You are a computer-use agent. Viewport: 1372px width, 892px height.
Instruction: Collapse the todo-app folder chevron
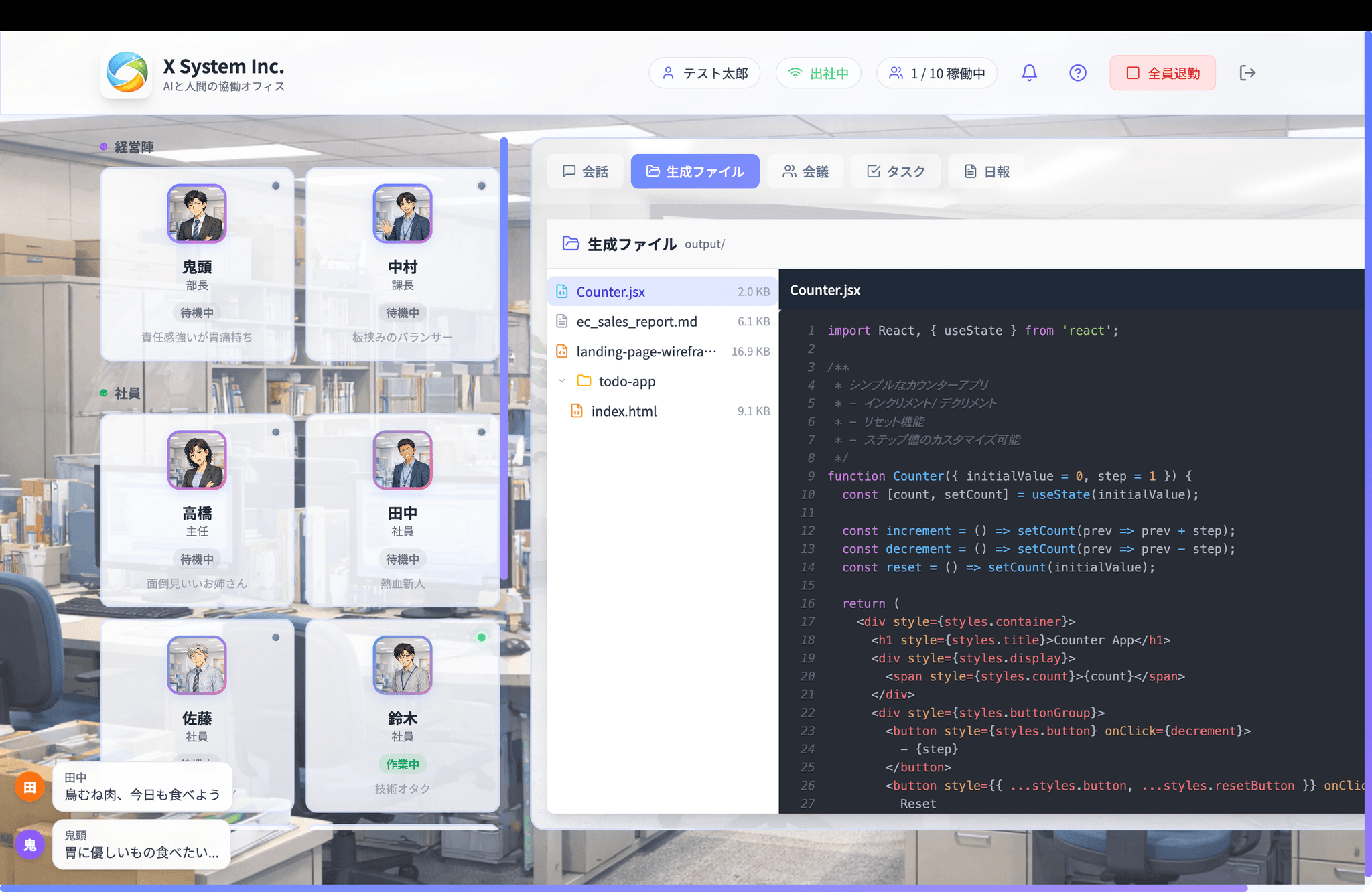coord(562,381)
